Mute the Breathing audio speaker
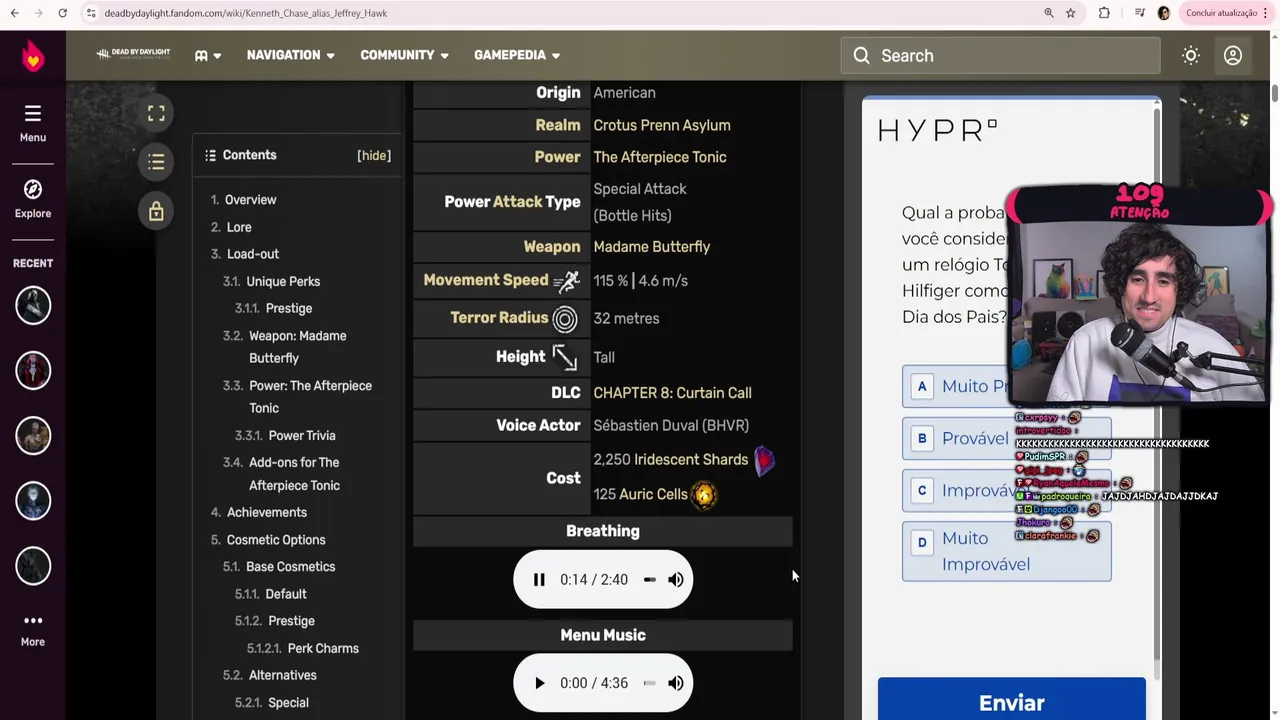 click(676, 579)
